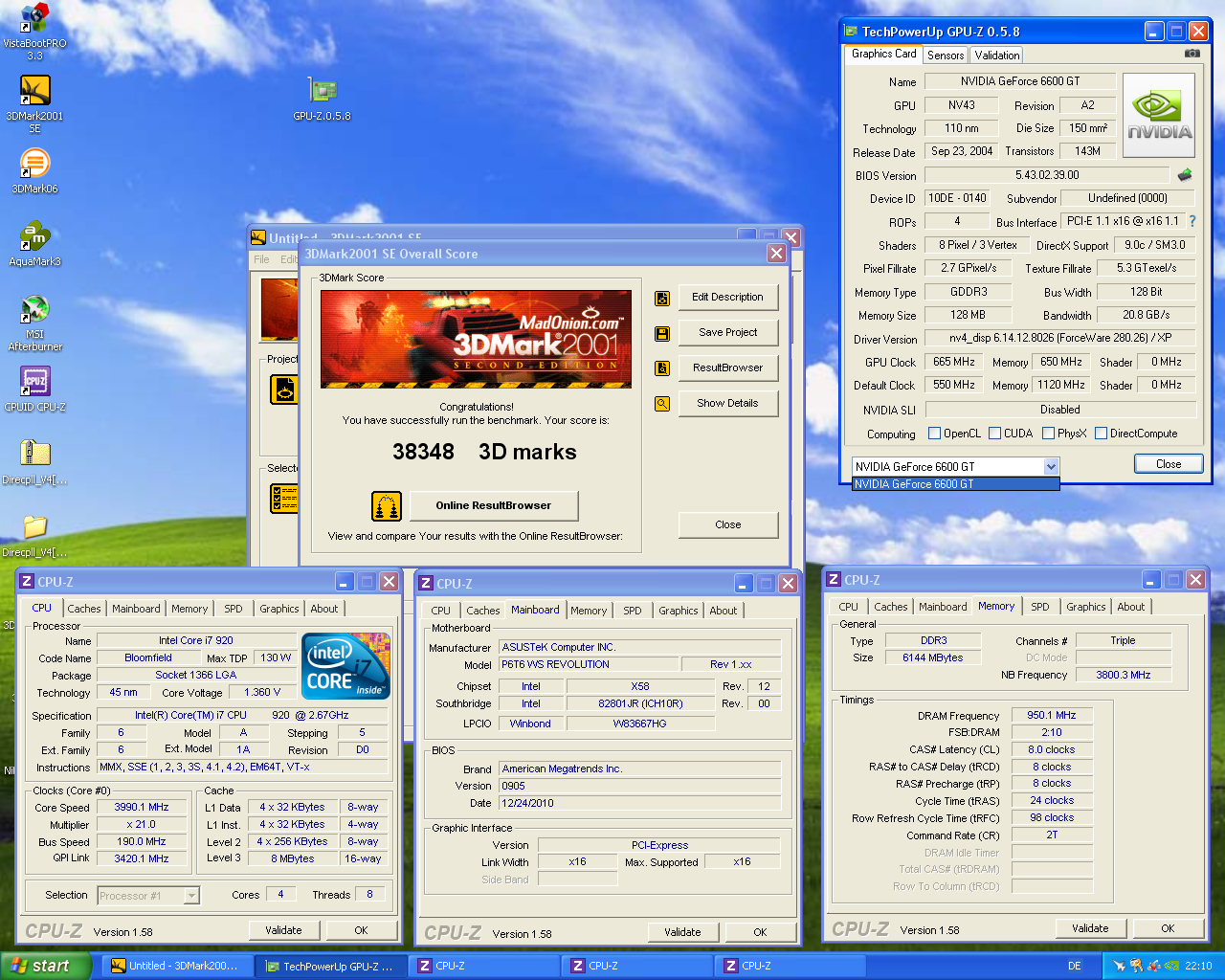
Task: Click the icon beside Edit Description
Action: click(661, 298)
